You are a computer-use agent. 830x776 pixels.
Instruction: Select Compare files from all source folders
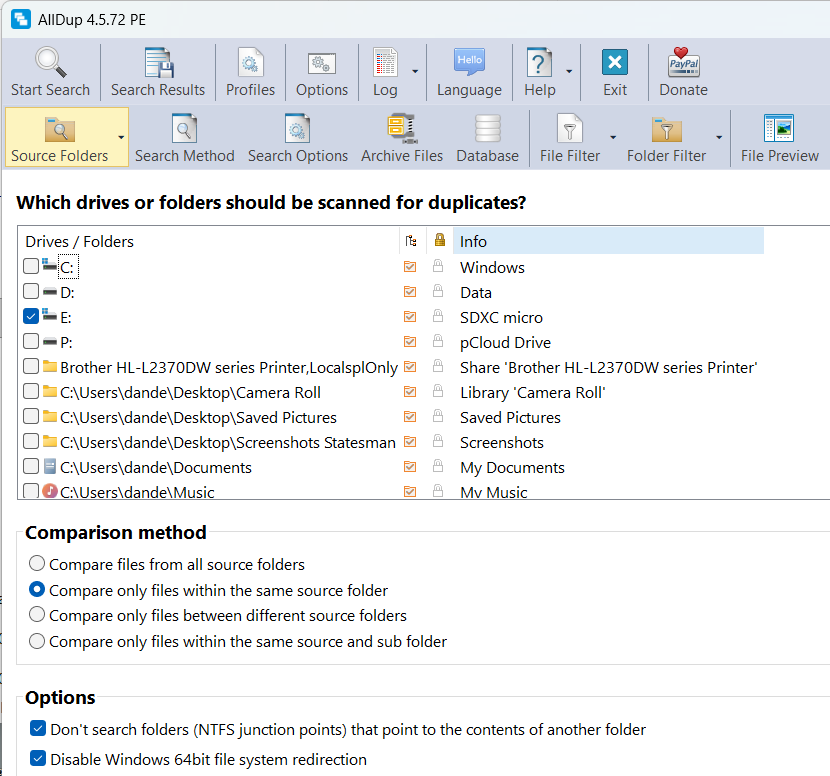pyautogui.click(x=37, y=564)
